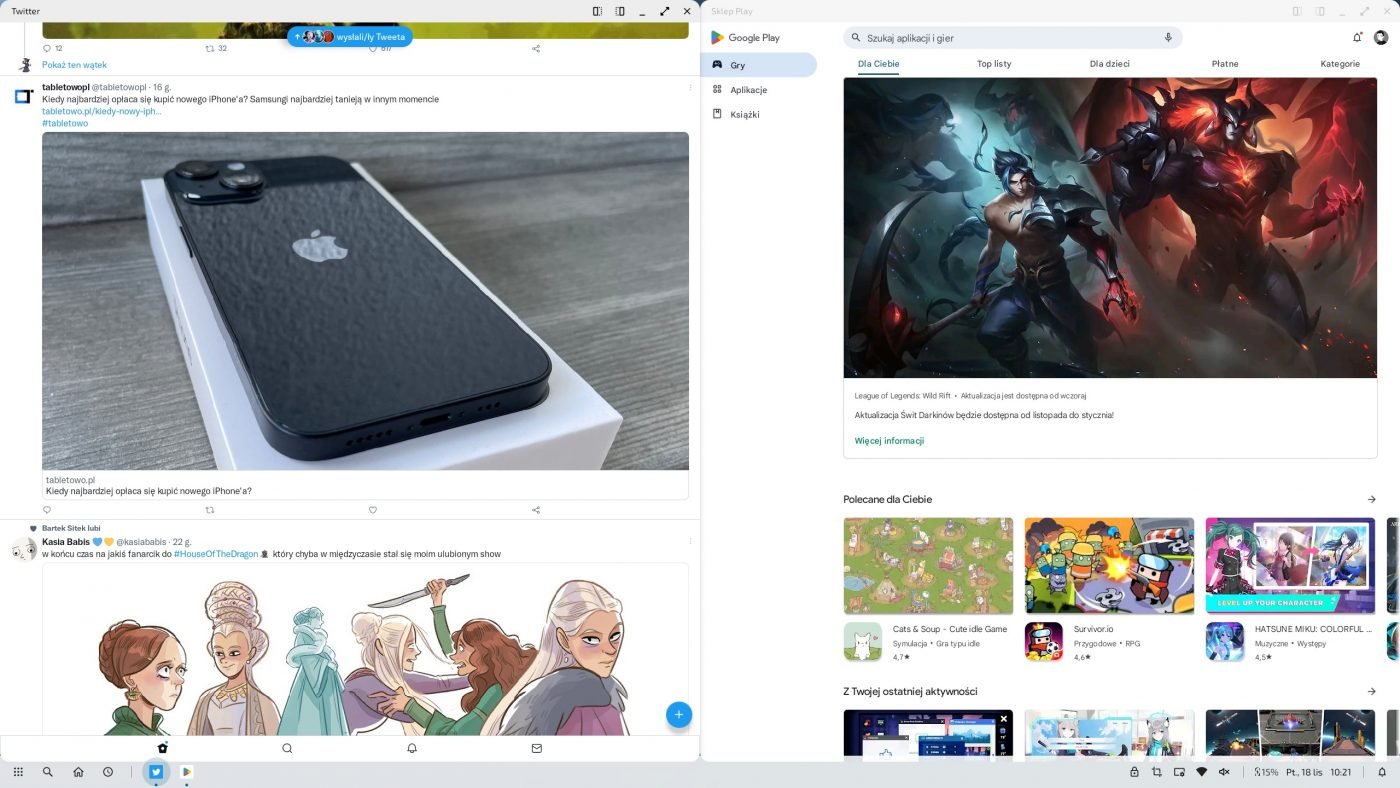Switch to the Twitter app in the taskbar
Viewport: 1400px width, 788px height.
pos(156,772)
